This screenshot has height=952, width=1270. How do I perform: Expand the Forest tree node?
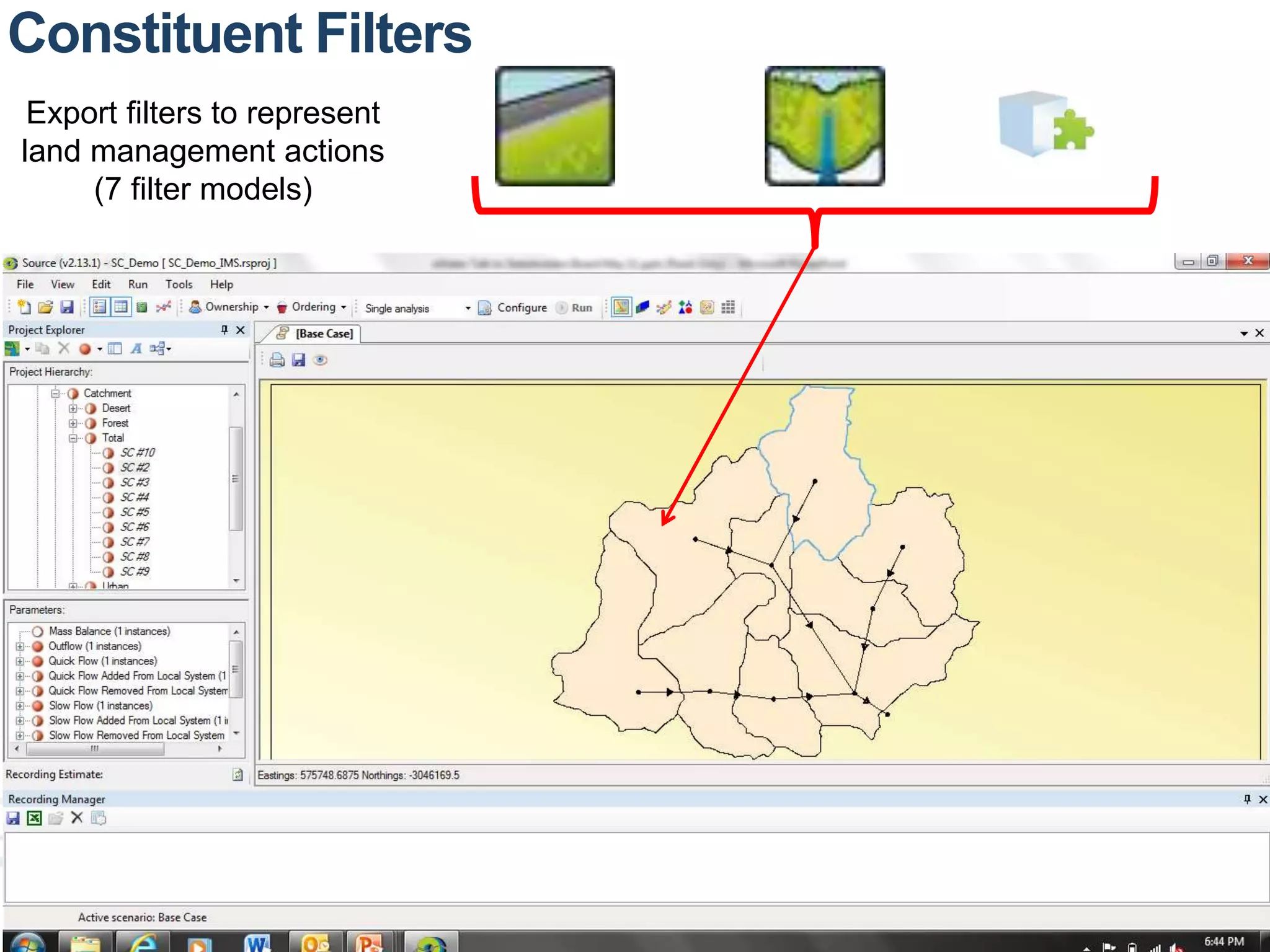pyautogui.click(x=73, y=423)
